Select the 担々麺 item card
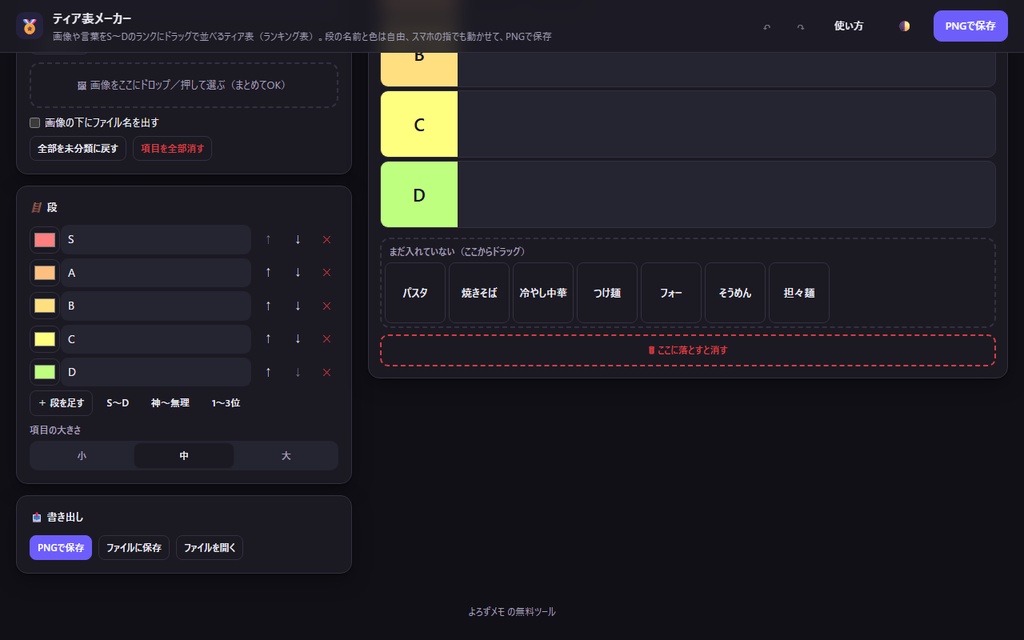The width and height of the screenshot is (1024, 640). coord(799,293)
